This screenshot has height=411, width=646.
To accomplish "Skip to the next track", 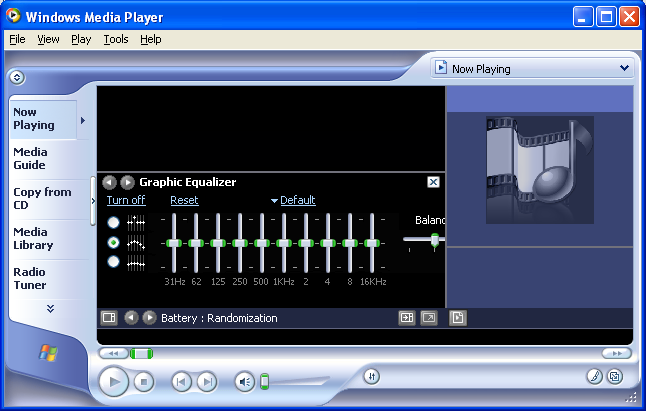I will pyautogui.click(x=206, y=381).
